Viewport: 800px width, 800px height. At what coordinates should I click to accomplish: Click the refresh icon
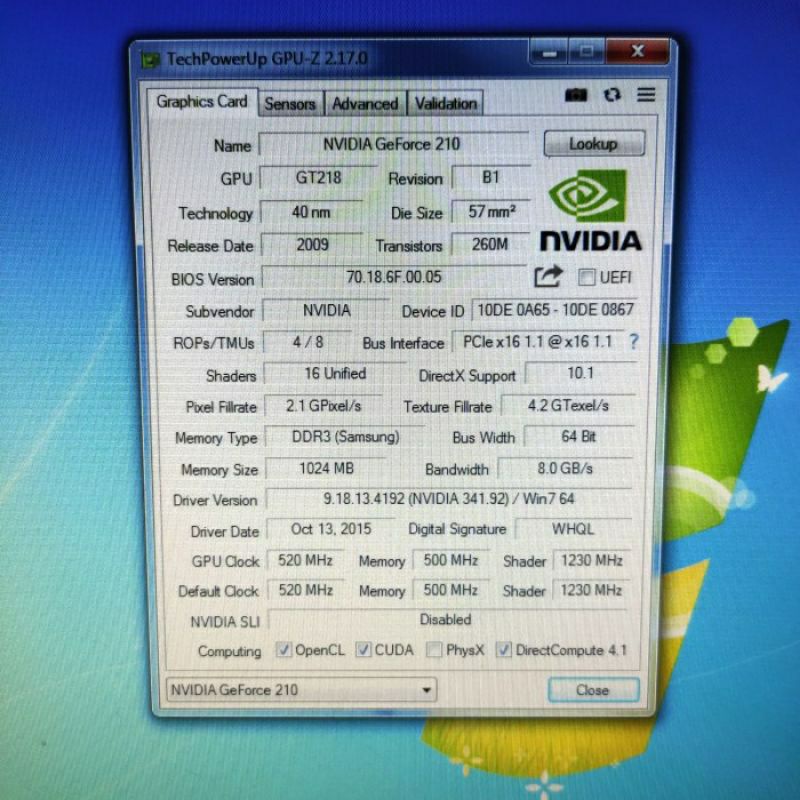coord(612,95)
